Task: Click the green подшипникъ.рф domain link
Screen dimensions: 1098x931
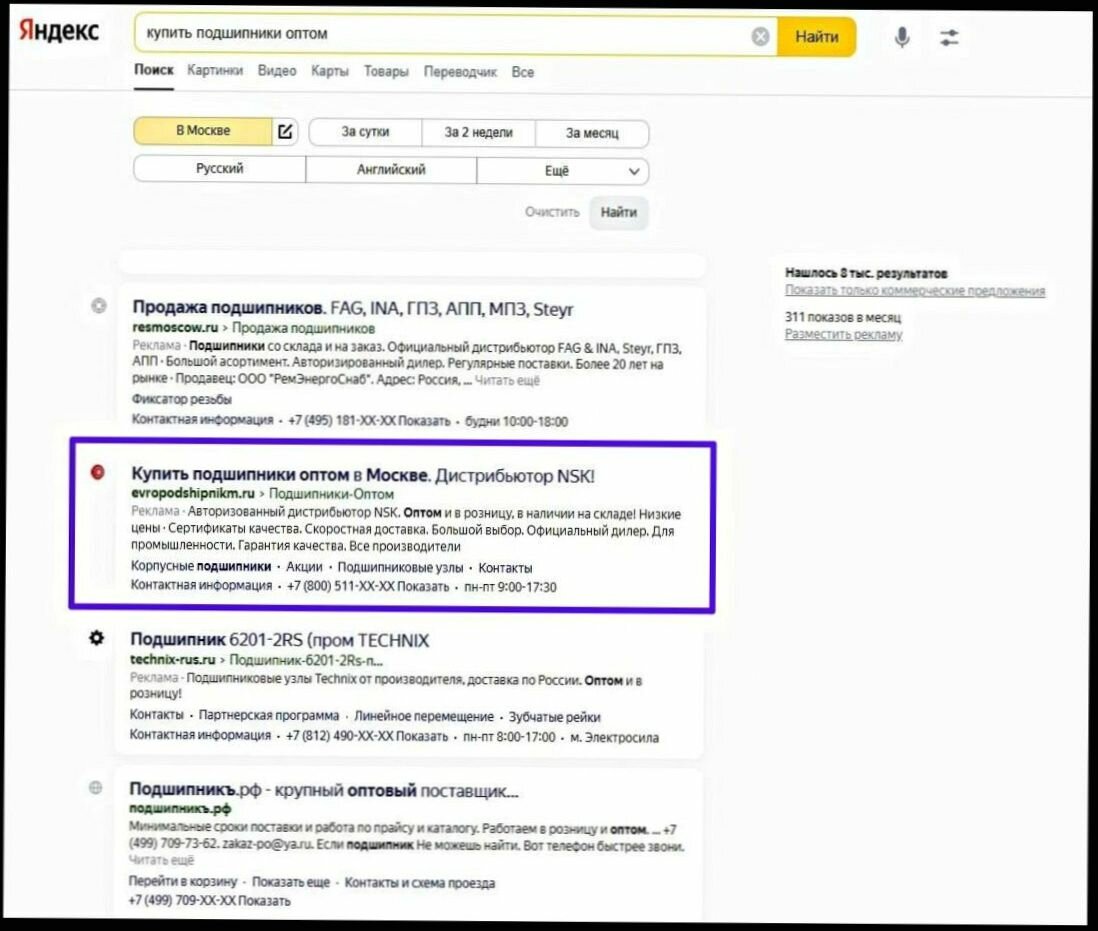Action: pos(180,808)
